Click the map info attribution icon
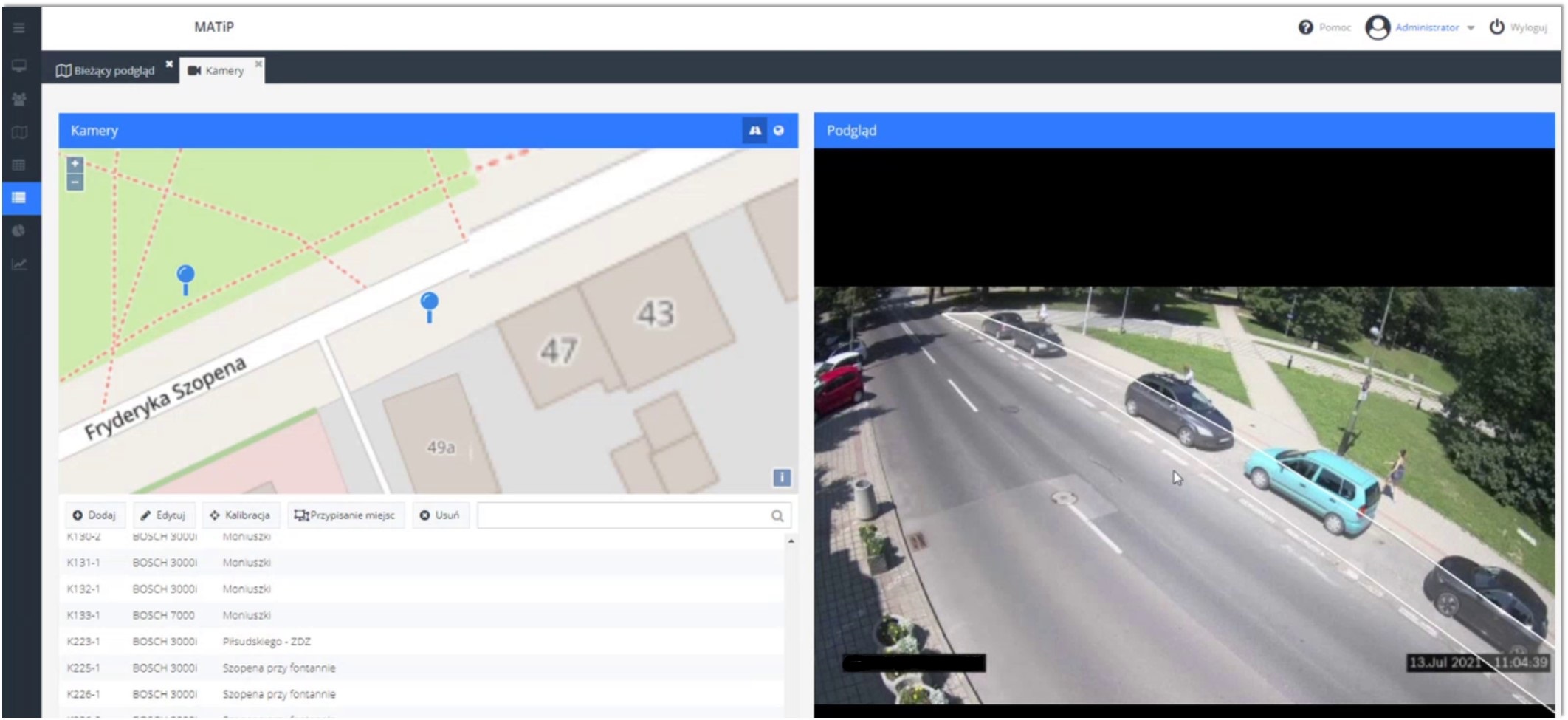This screenshot has height=720, width=1568. pos(782,478)
